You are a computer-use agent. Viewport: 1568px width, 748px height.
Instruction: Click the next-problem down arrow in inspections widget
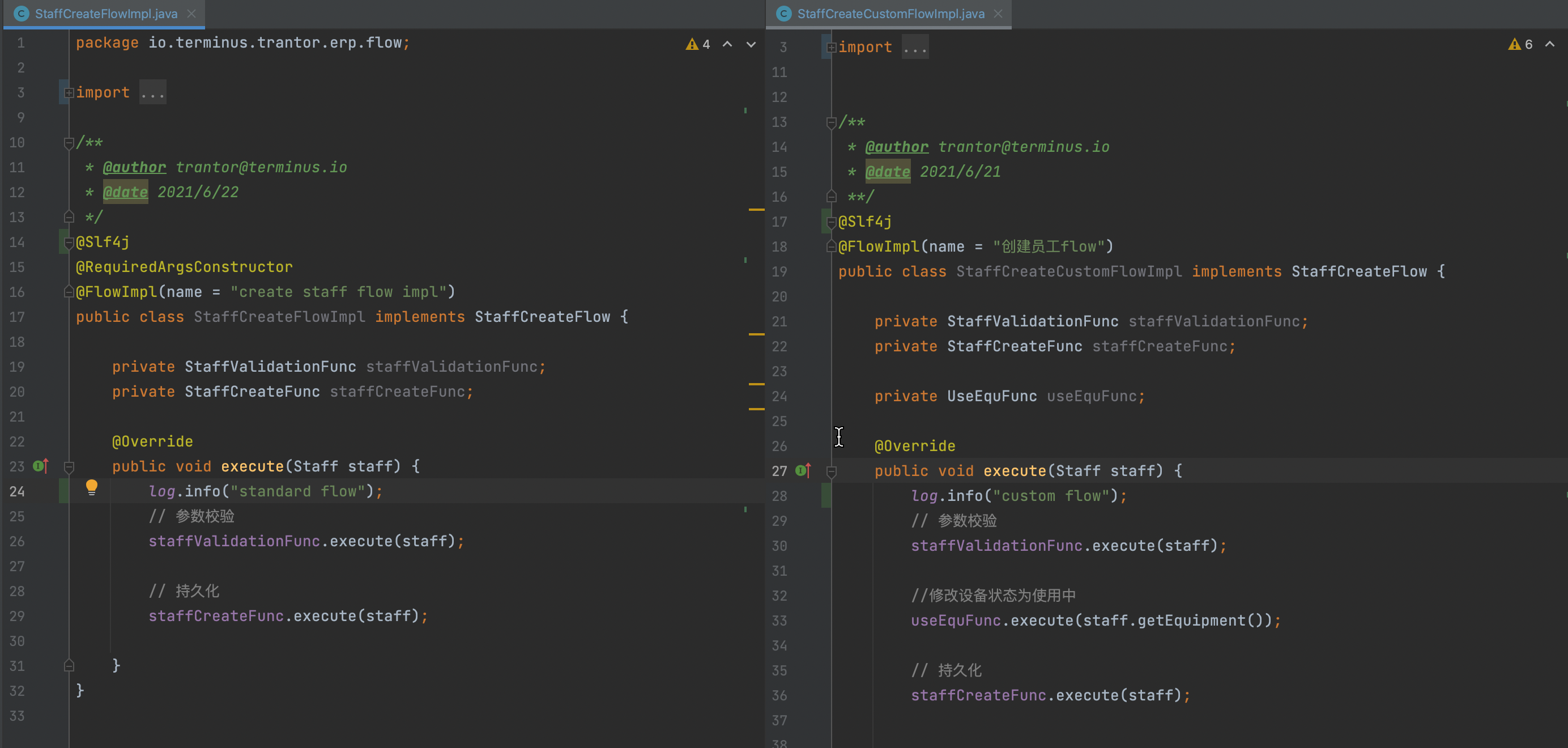tap(750, 44)
